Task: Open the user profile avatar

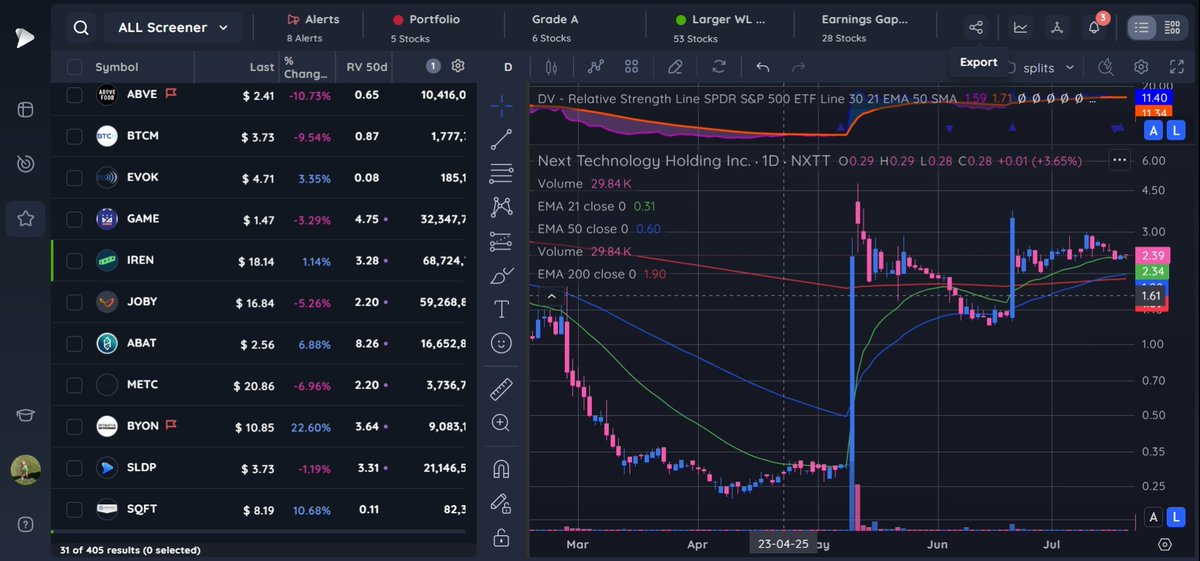Action: point(25,470)
